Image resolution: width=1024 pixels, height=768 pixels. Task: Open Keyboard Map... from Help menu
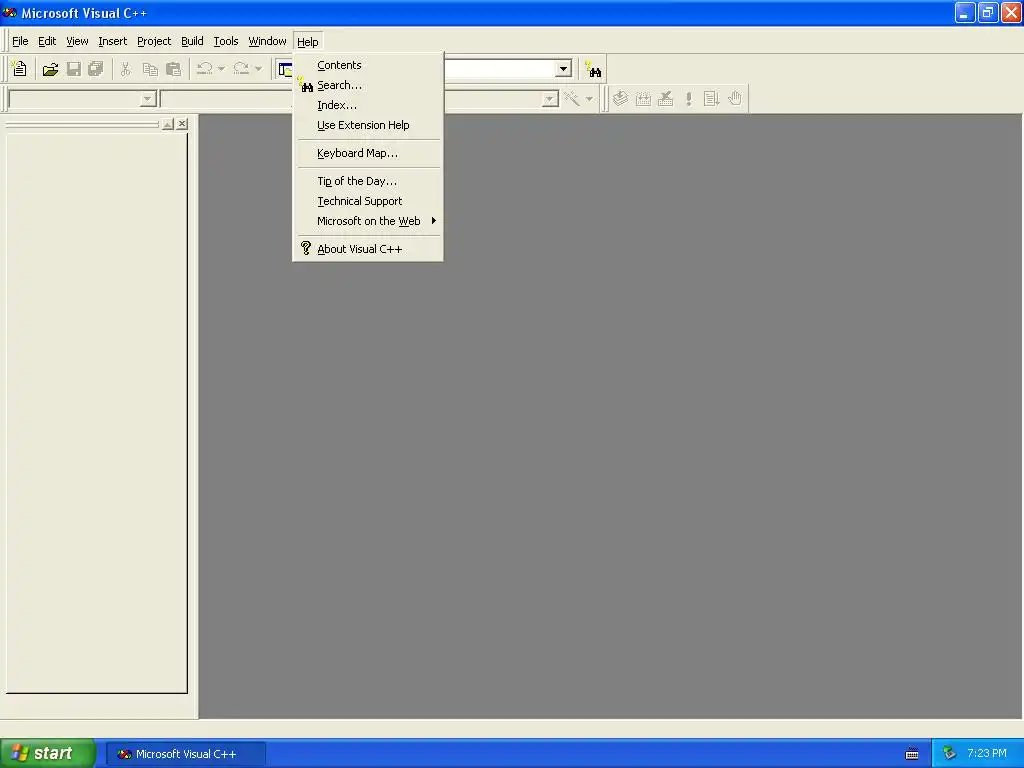(x=369, y=153)
